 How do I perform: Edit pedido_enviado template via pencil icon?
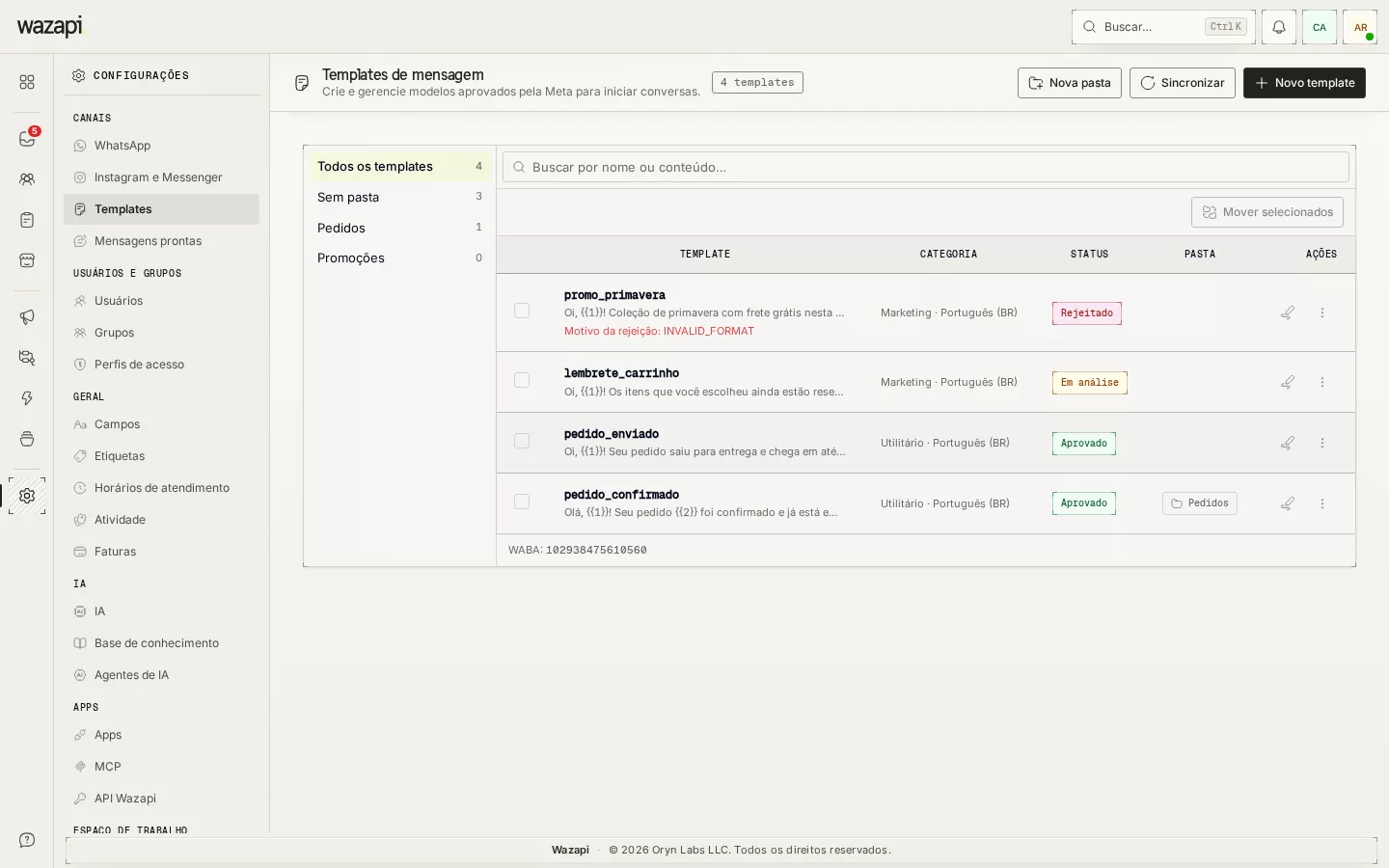[1288, 443]
